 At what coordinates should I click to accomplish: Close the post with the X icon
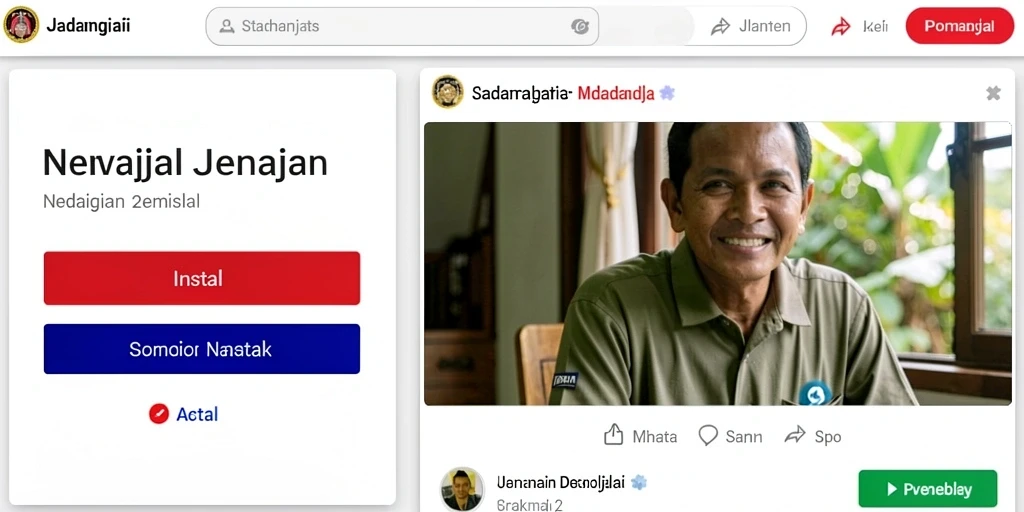point(993,93)
